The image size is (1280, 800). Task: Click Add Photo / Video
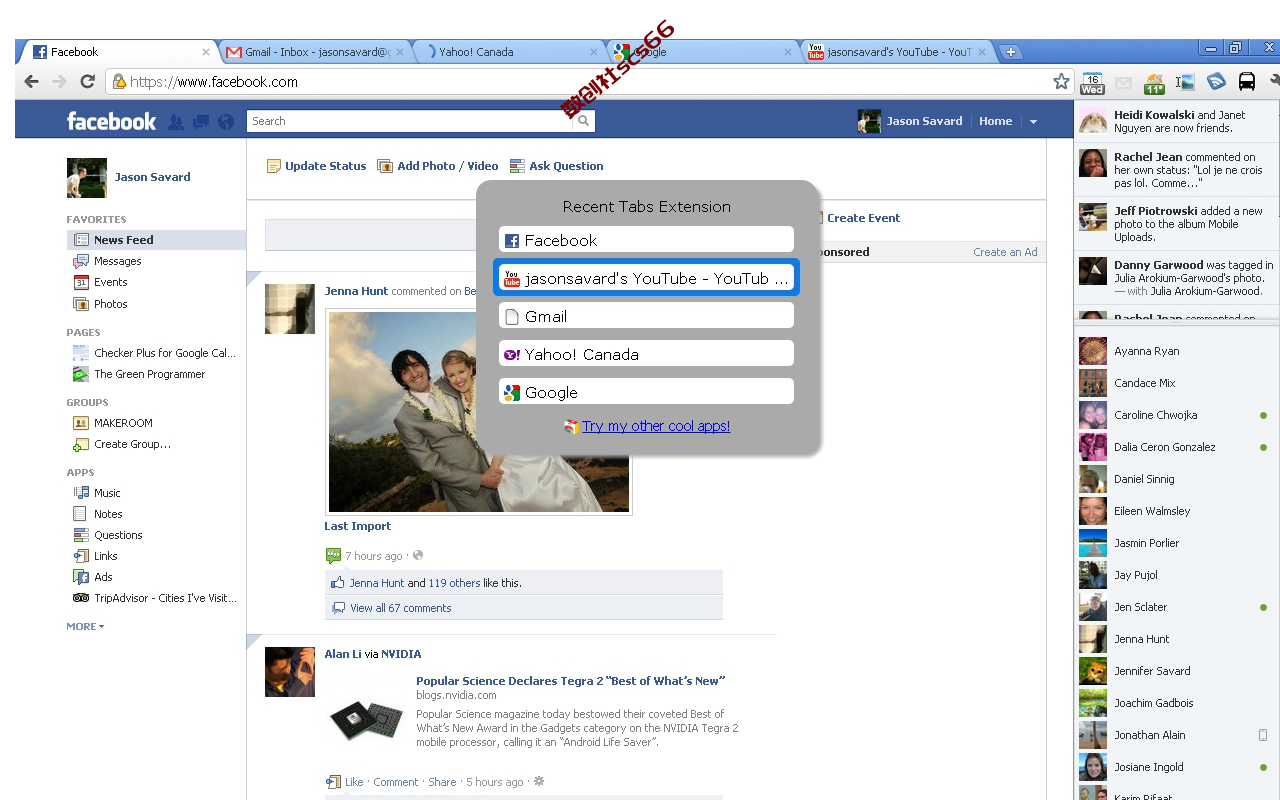click(x=438, y=166)
